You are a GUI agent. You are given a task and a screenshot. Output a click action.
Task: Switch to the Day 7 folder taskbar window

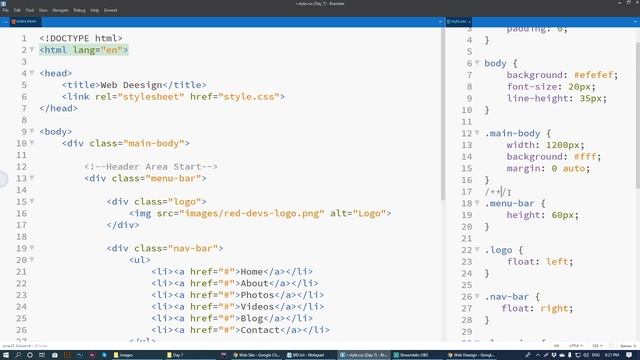pos(189,355)
